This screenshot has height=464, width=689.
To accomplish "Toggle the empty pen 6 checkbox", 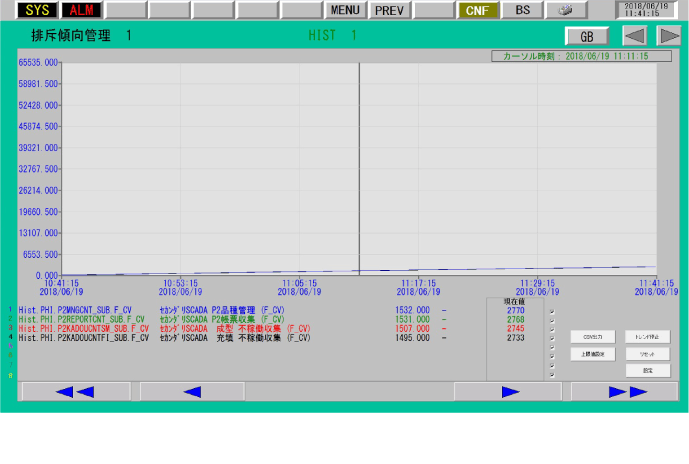I will pos(552,356).
